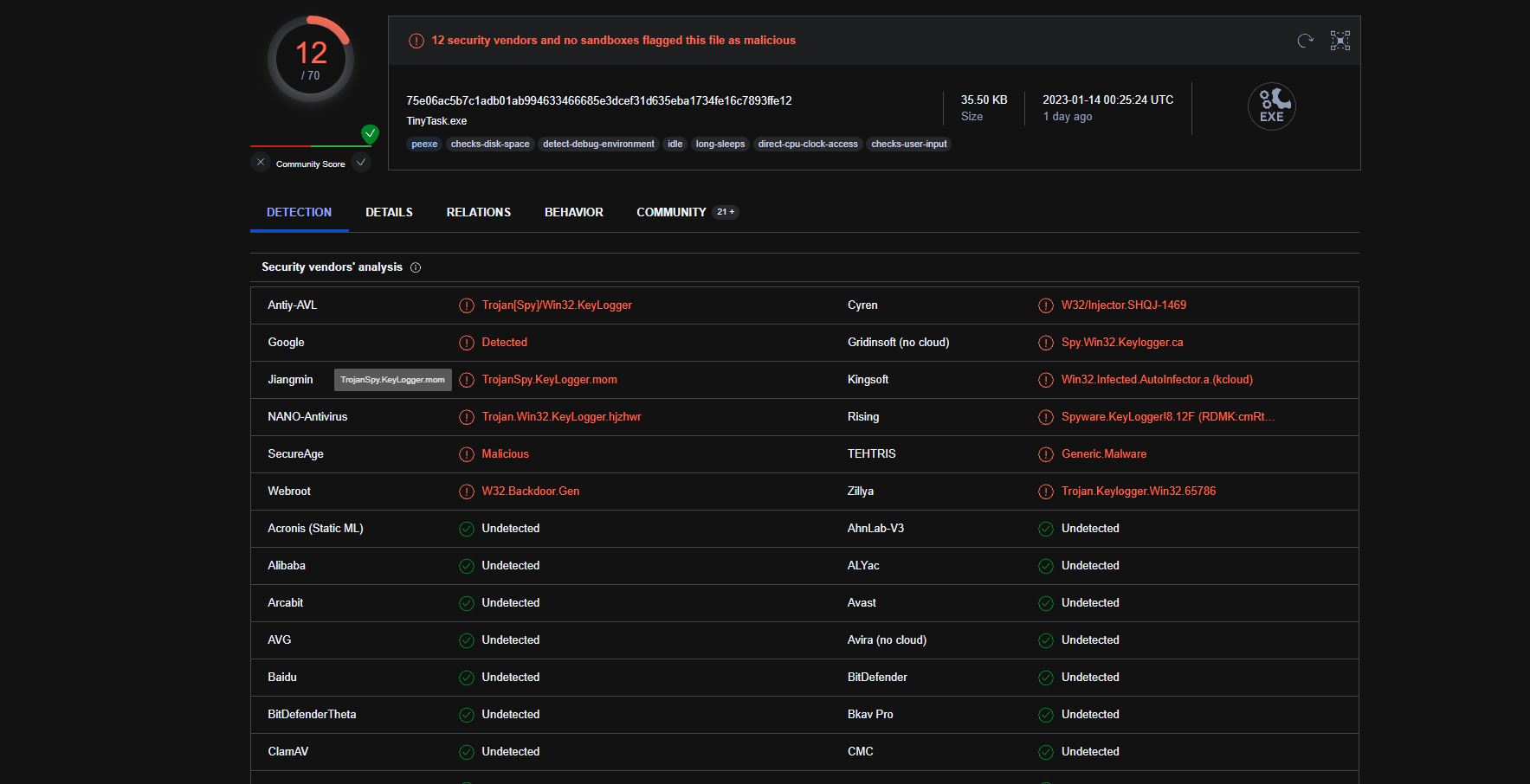This screenshot has height=784, width=1530.
Task: Click the W32.Backdoor.Gen detection result
Action: pyautogui.click(x=531, y=492)
